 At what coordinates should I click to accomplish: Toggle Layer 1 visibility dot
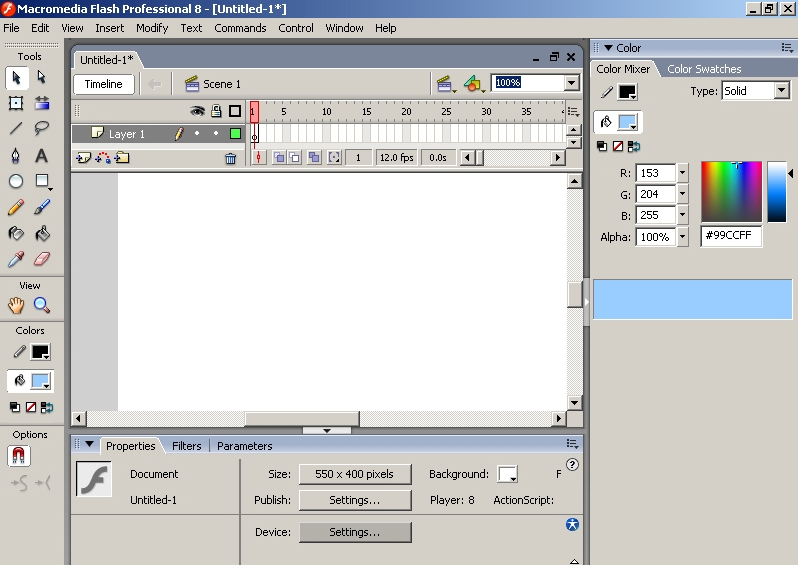point(197,133)
